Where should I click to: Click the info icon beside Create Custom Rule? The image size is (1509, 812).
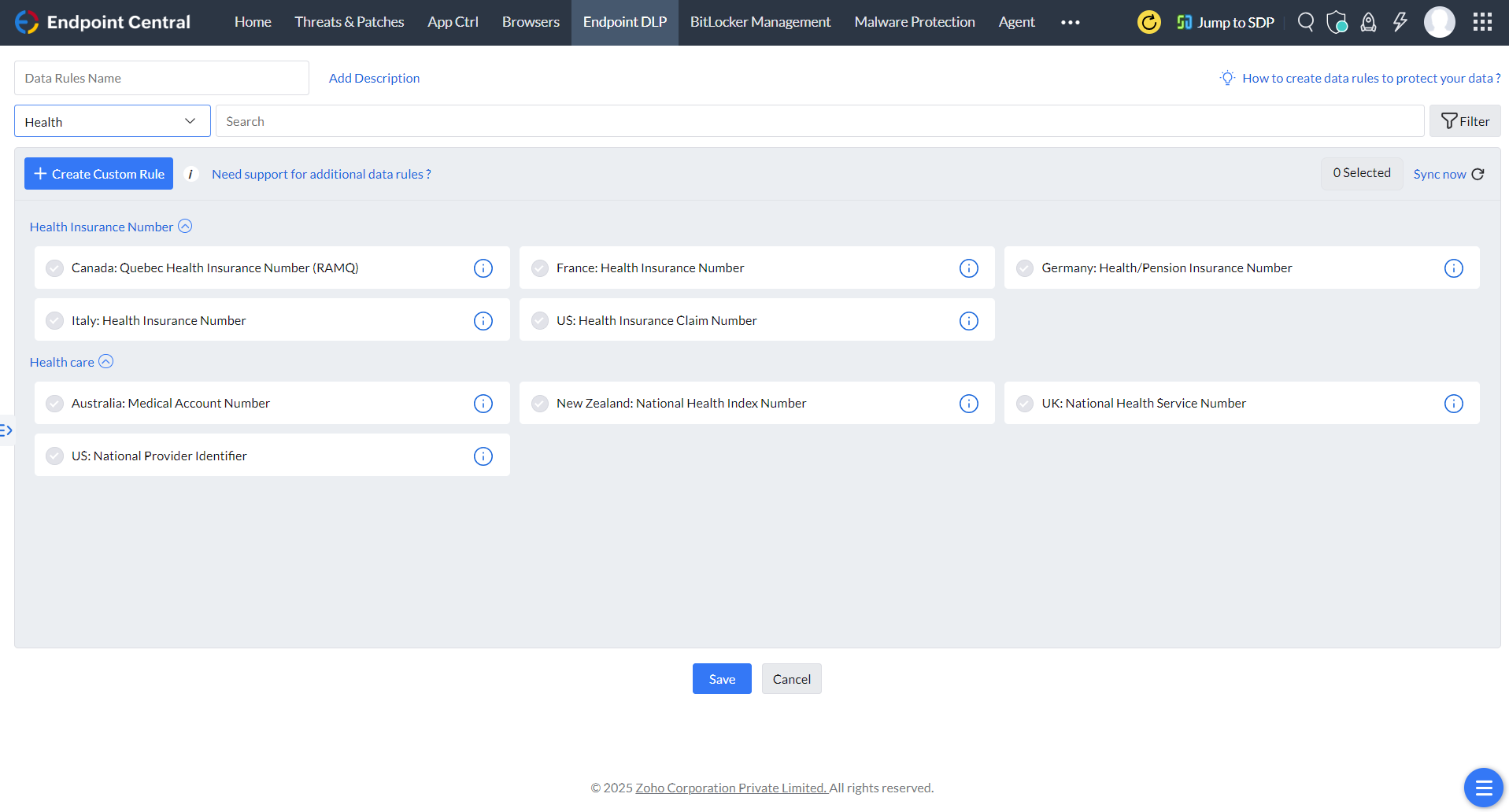(x=190, y=174)
